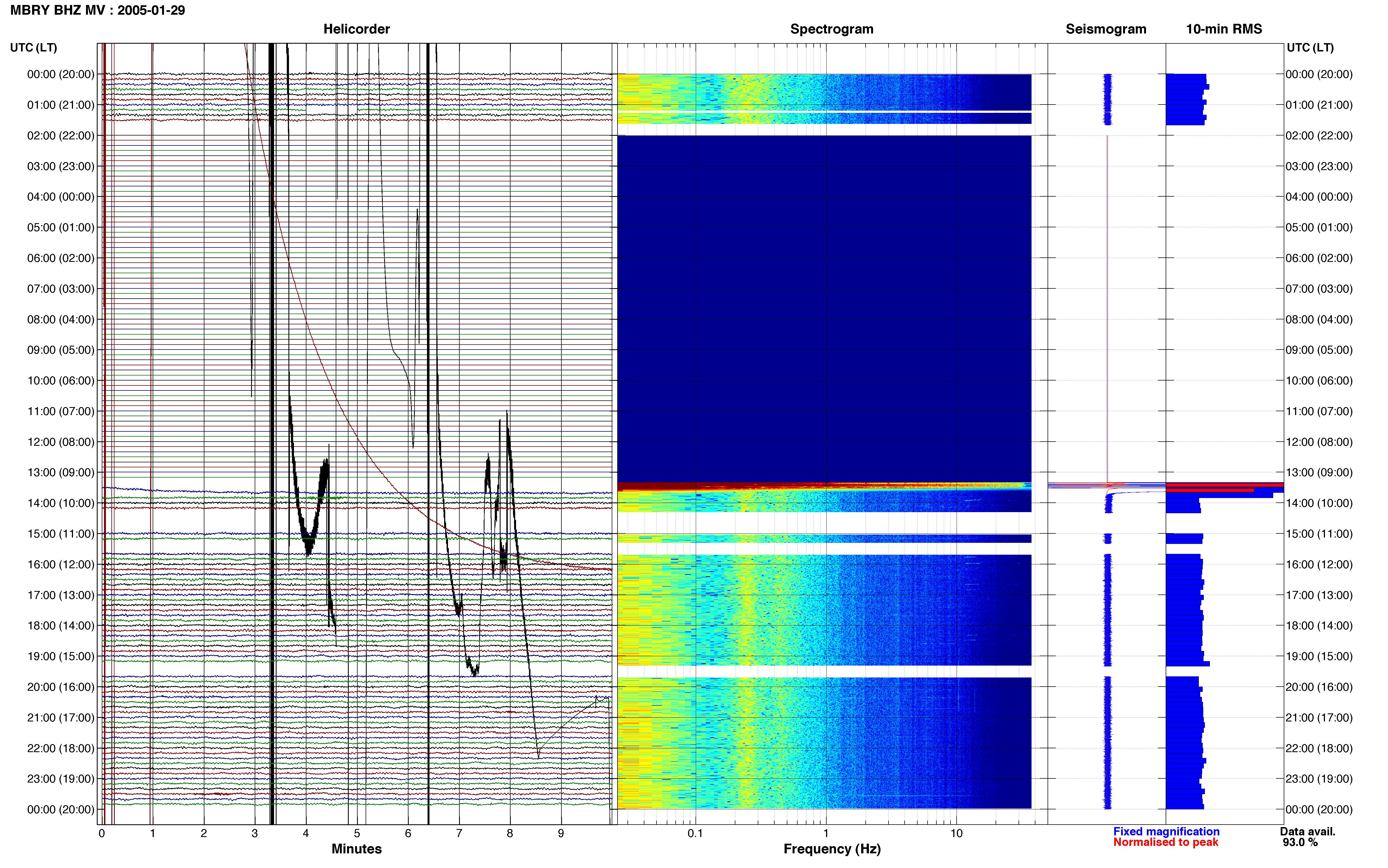Click '11:00 (07:00)' on the left time axis
Screen dimensions: 1388x868
[x=61, y=411]
